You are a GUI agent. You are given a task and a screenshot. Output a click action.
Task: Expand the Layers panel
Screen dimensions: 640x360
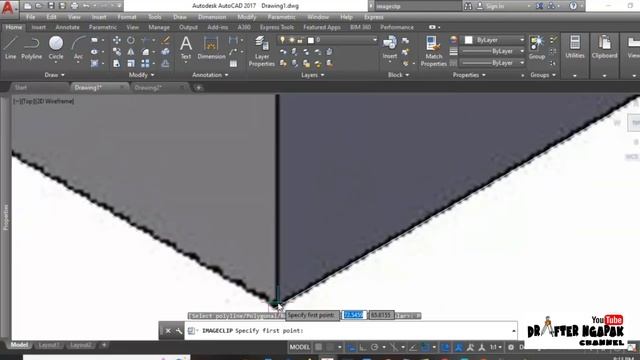[312, 75]
